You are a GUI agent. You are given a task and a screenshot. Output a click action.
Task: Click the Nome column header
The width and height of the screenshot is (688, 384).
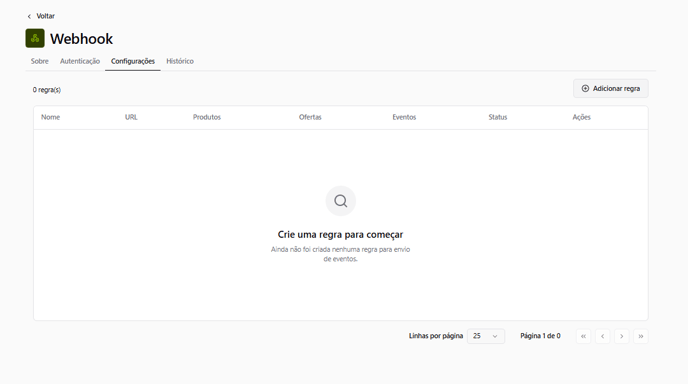pyautogui.click(x=50, y=117)
